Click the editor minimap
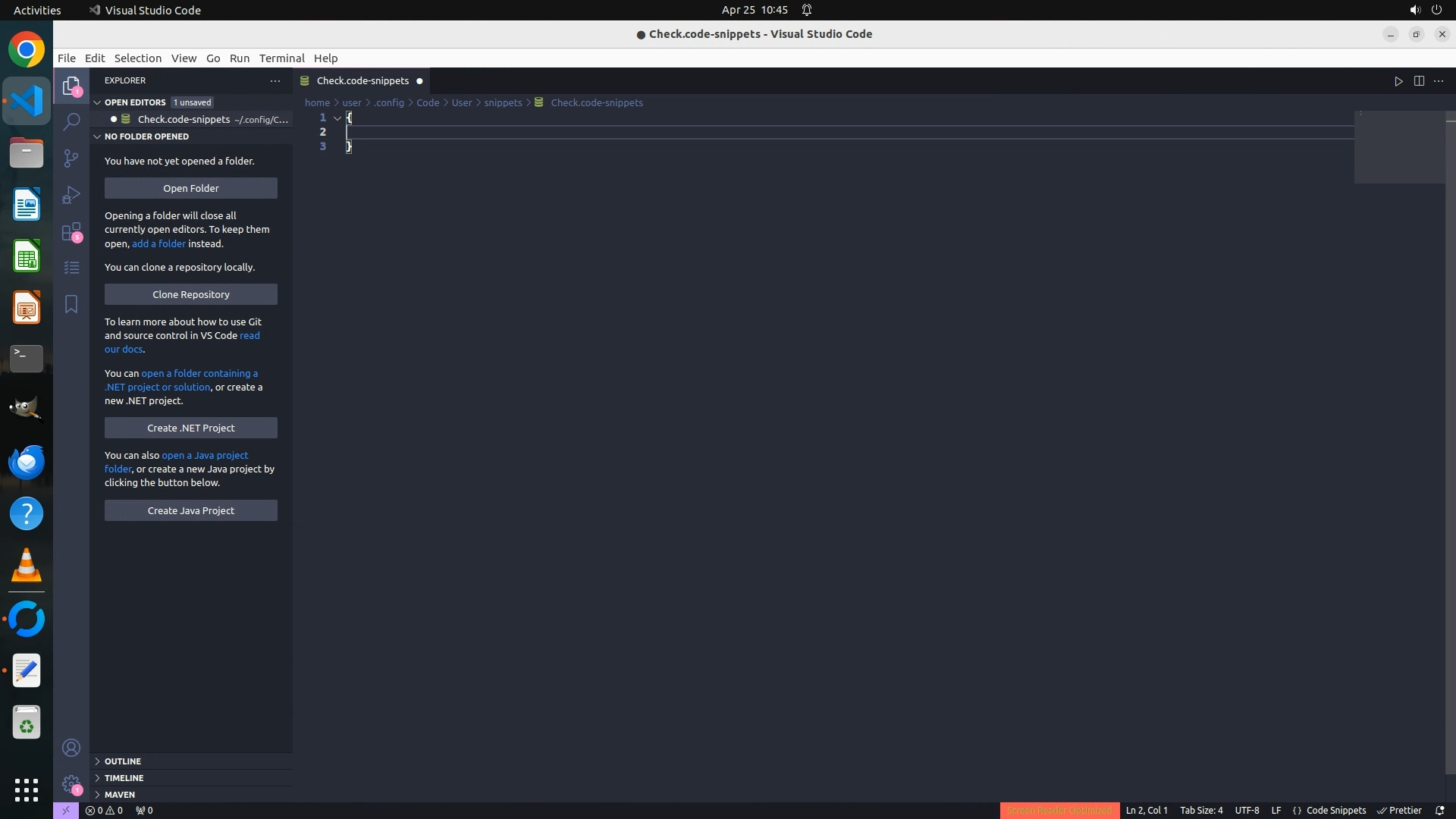This screenshot has width=1456, height=819. pyautogui.click(x=1399, y=148)
